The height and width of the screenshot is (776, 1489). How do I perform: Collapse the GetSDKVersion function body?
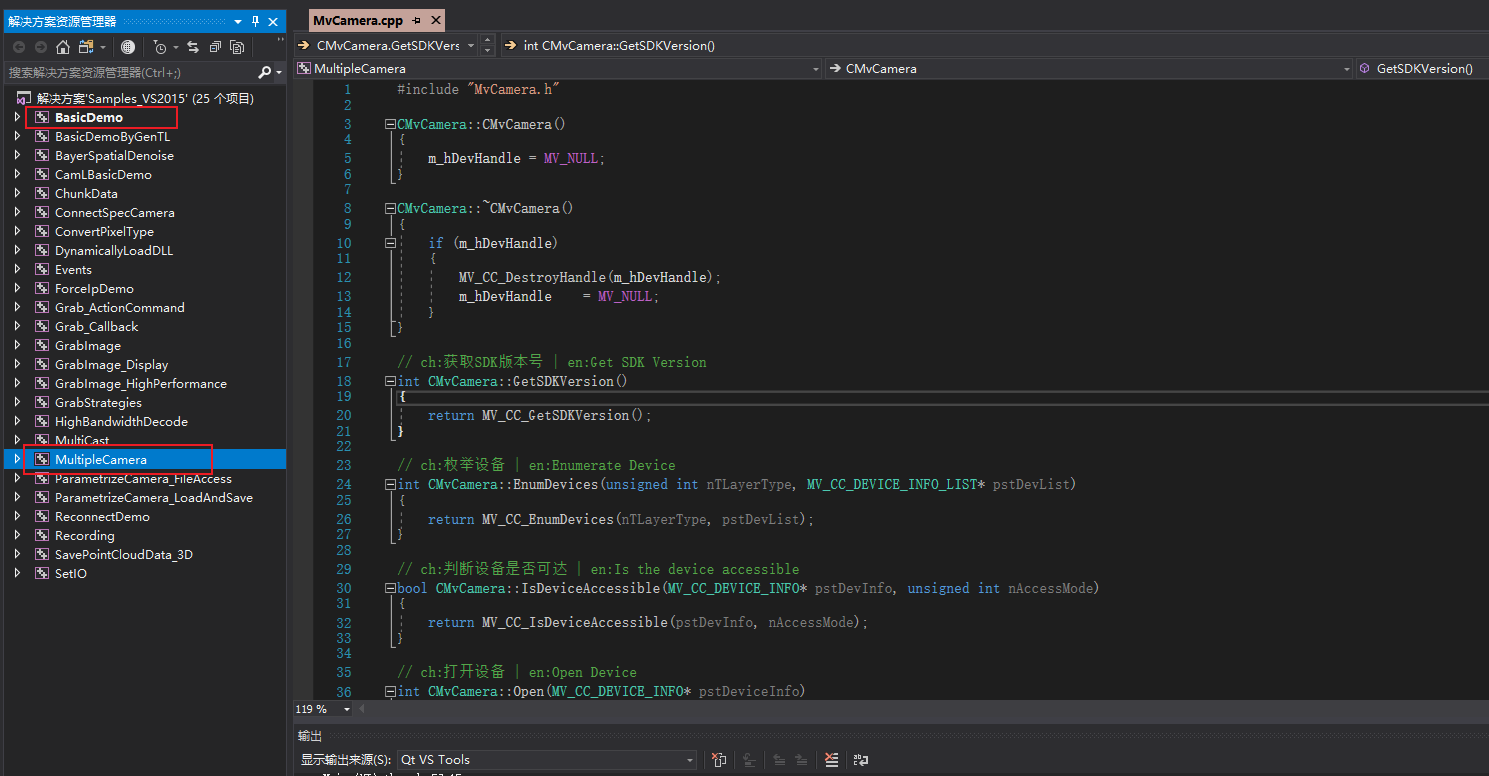coord(390,381)
